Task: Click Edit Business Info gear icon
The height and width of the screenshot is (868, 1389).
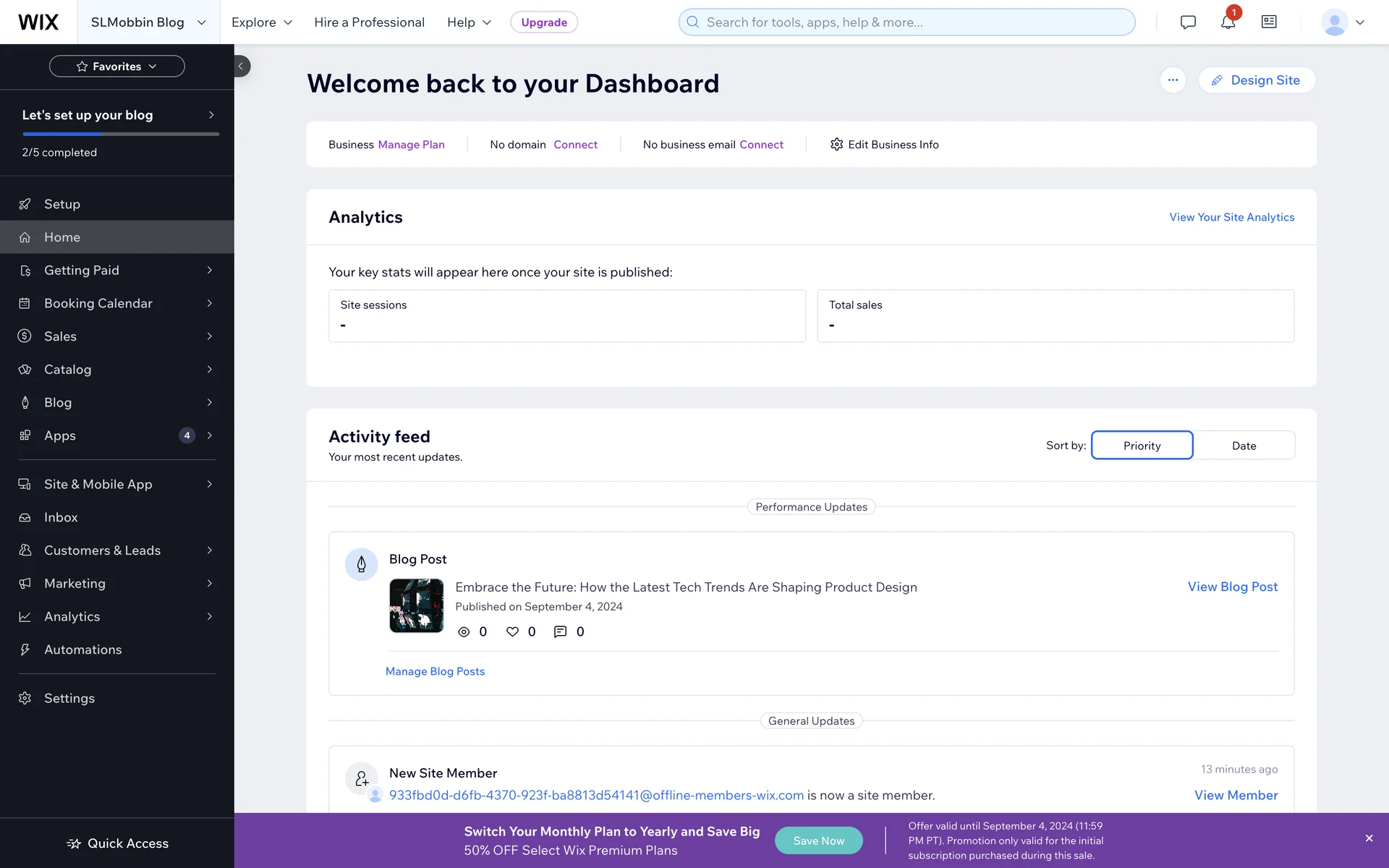Action: pyautogui.click(x=837, y=145)
